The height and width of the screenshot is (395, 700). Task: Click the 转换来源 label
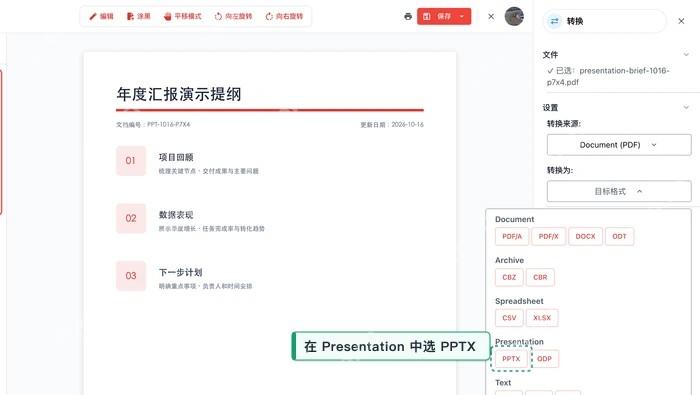pyautogui.click(x=564, y=124)
